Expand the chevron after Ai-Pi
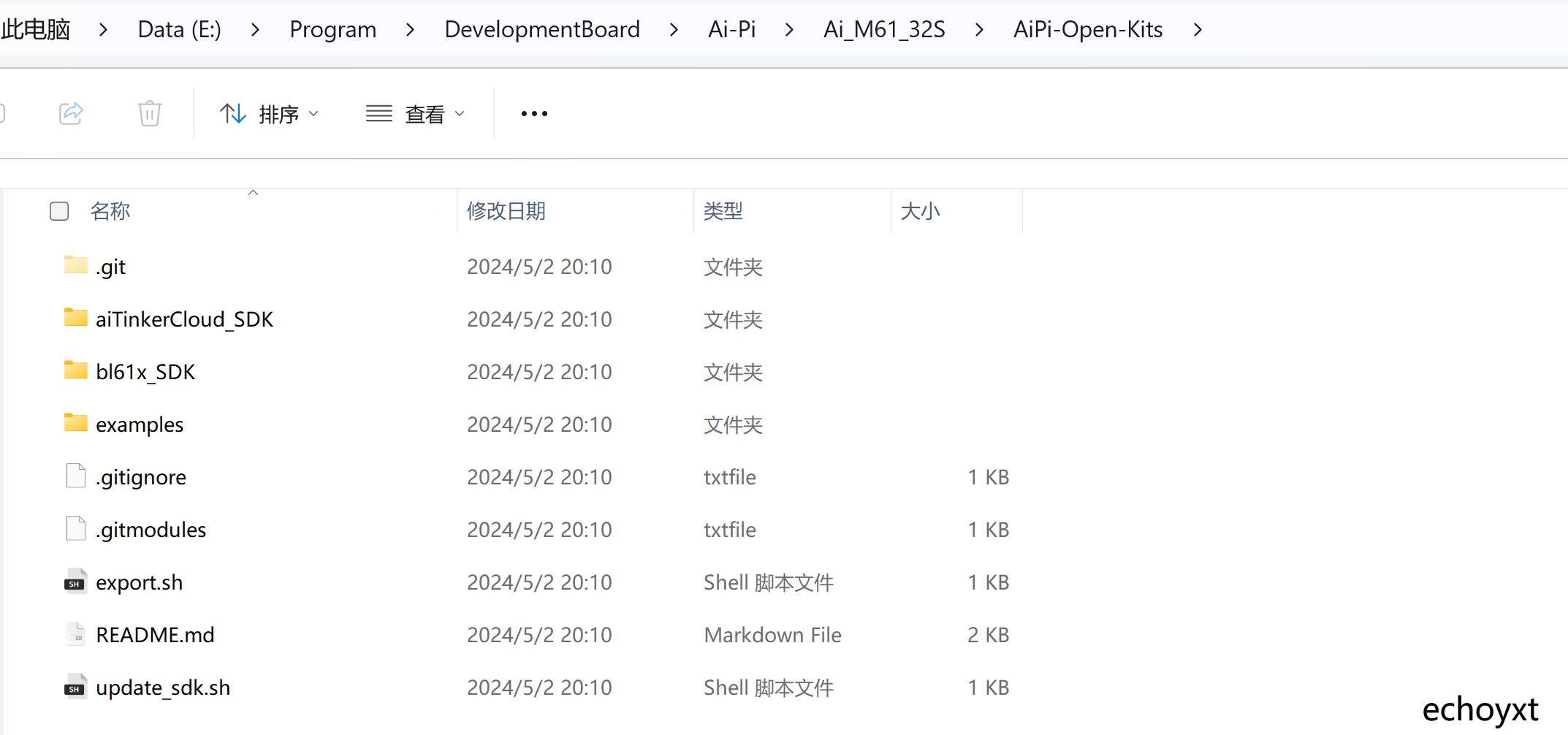Image resolution: width=1568 pixels, height=735 pixels. (x=790, y=30)
